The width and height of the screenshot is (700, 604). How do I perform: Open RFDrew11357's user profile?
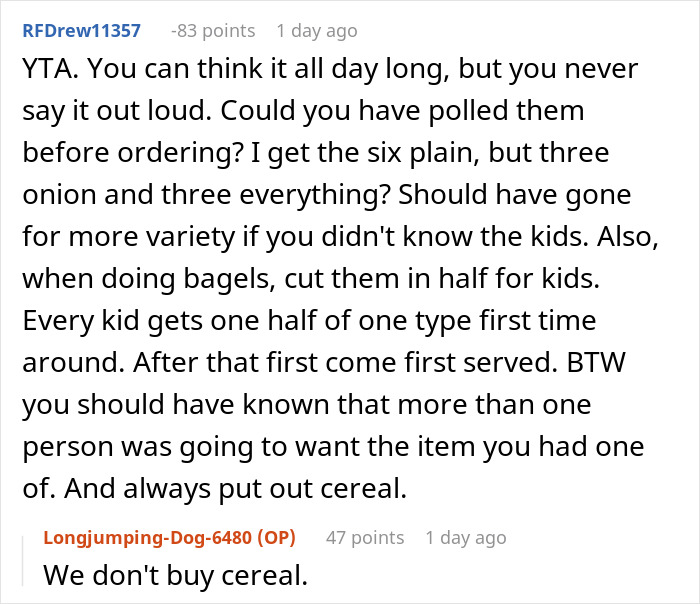[80, 31]
